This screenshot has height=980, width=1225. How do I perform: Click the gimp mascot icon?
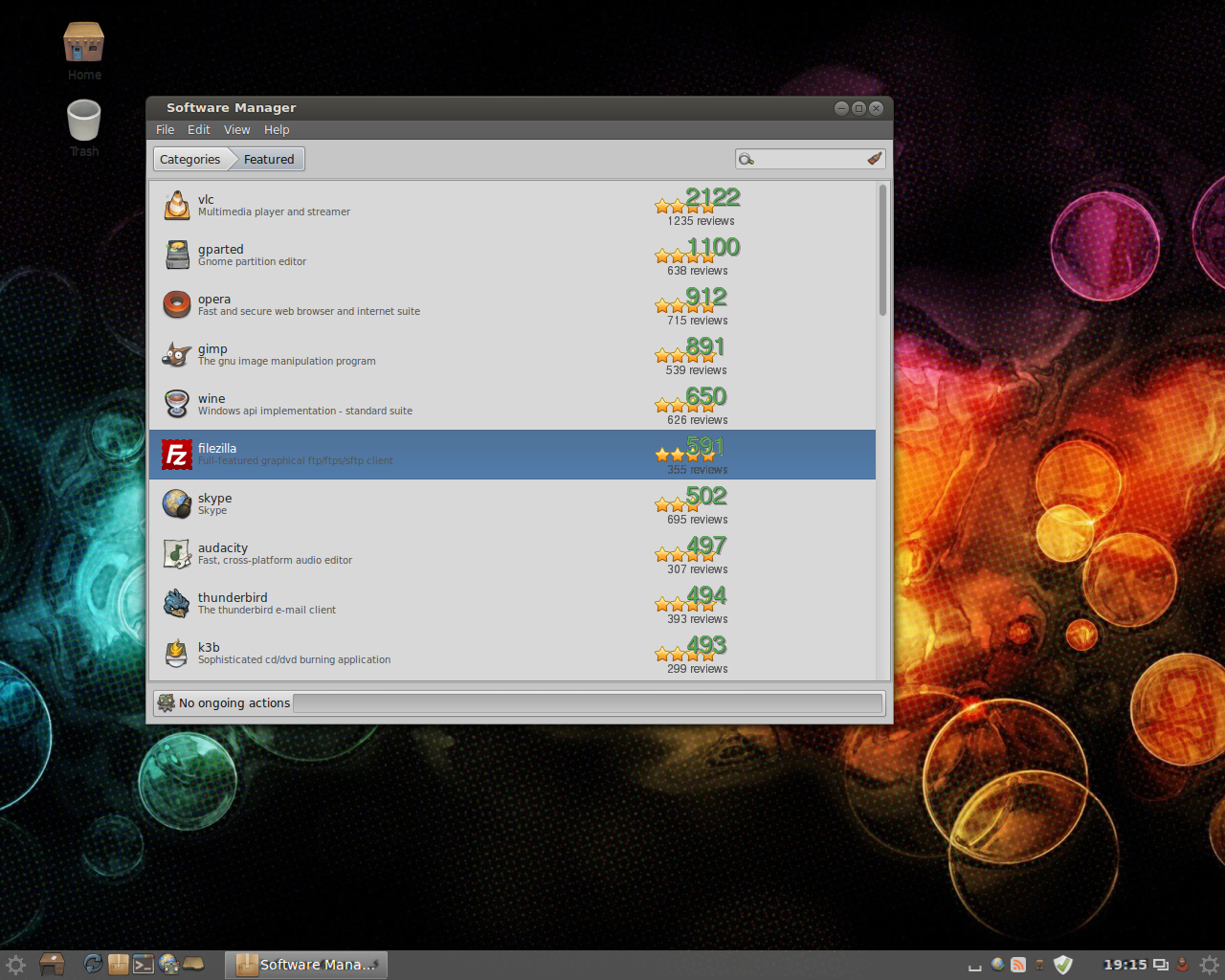point(177,354)
